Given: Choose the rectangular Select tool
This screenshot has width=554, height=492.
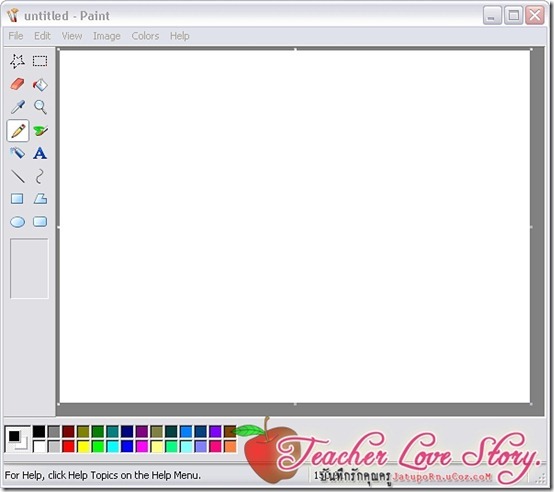Looking at the screenshot, I should [40, 61].
